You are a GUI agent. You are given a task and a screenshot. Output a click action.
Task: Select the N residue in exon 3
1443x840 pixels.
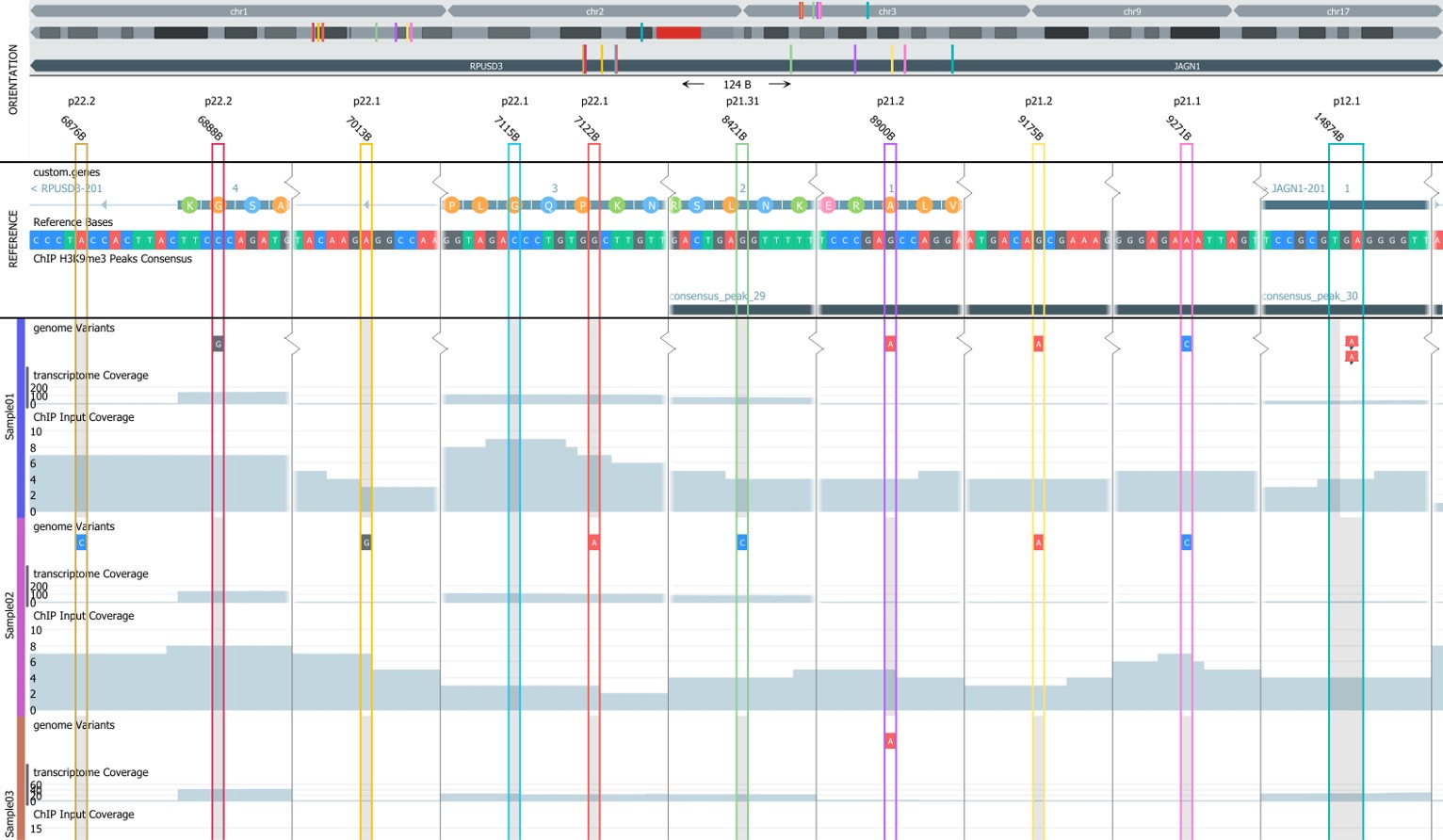[651, 205]
